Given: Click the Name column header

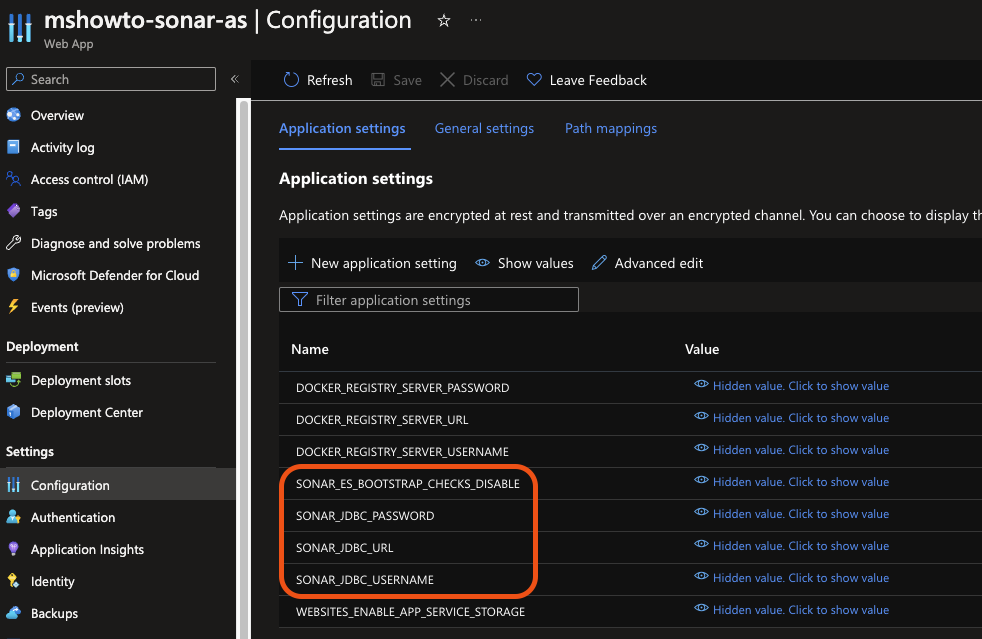Looking at the screenshot, I should [x=310, y=349].
